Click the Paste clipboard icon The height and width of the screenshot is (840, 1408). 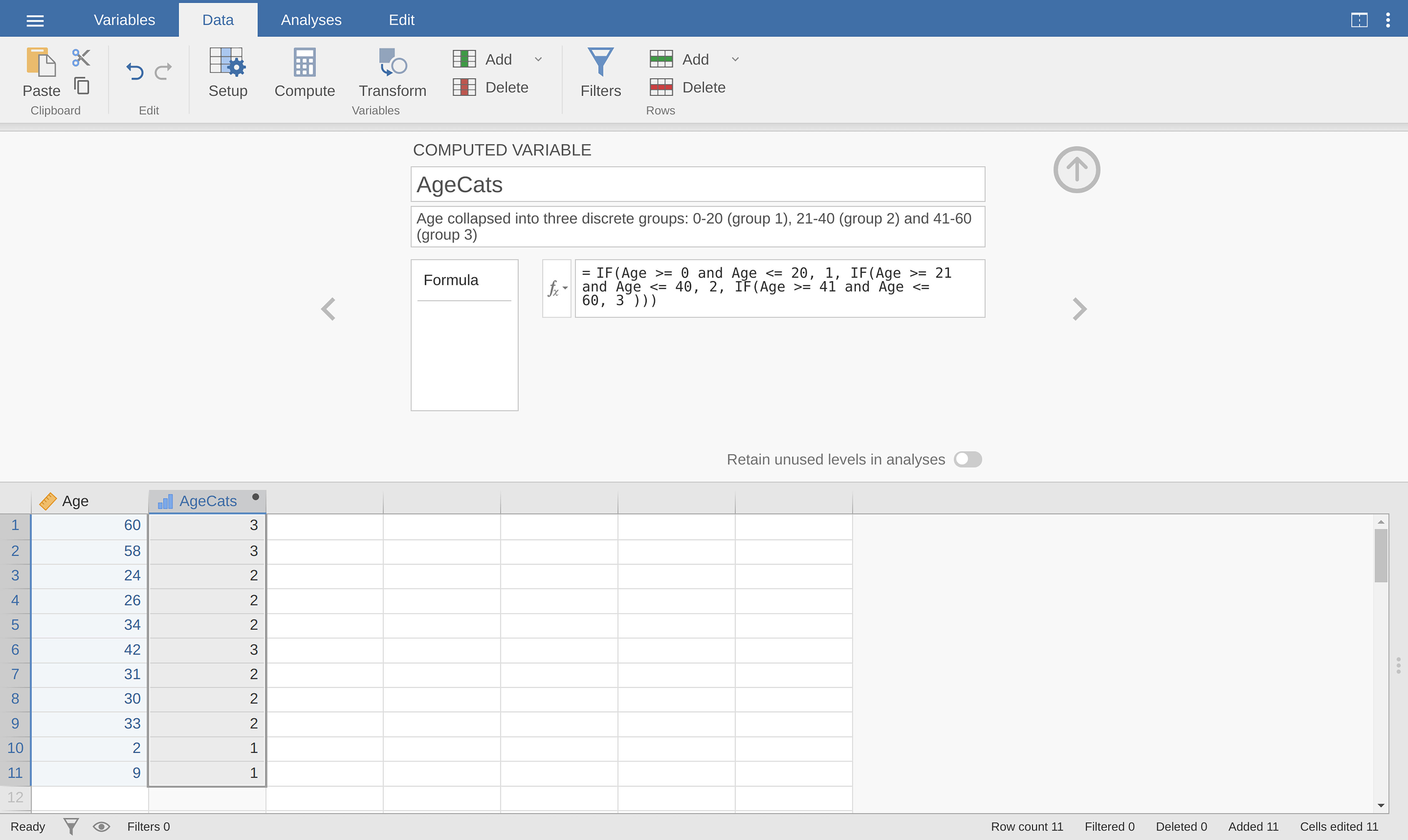(41, 62)
